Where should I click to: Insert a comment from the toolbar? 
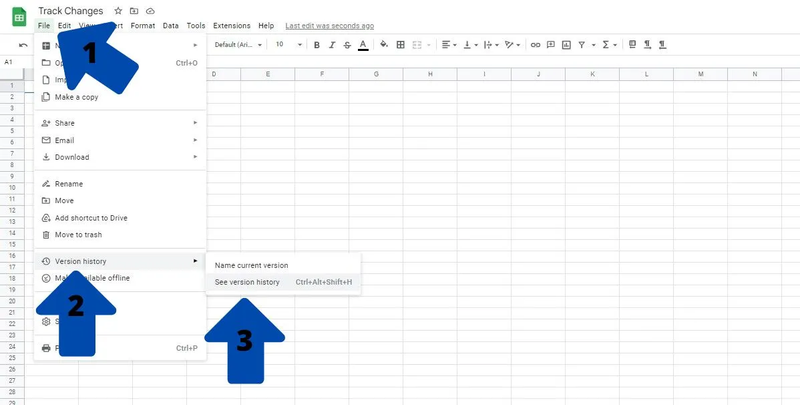(551, 45)
